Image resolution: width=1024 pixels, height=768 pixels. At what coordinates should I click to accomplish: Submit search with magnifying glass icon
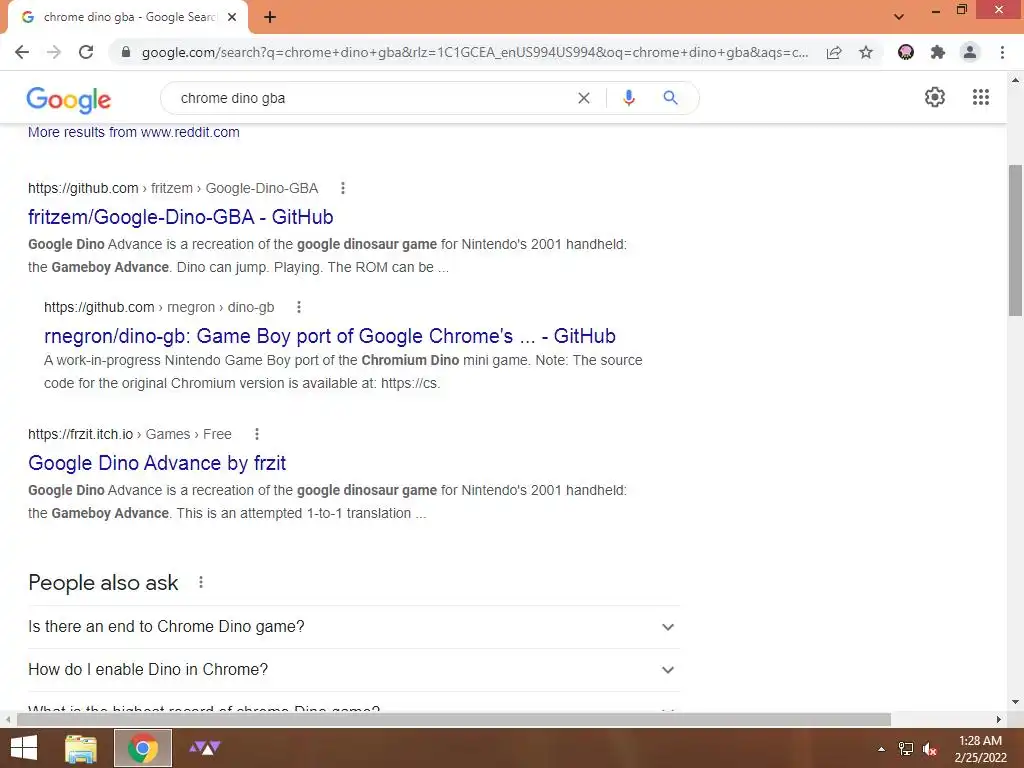coord(670,98)
